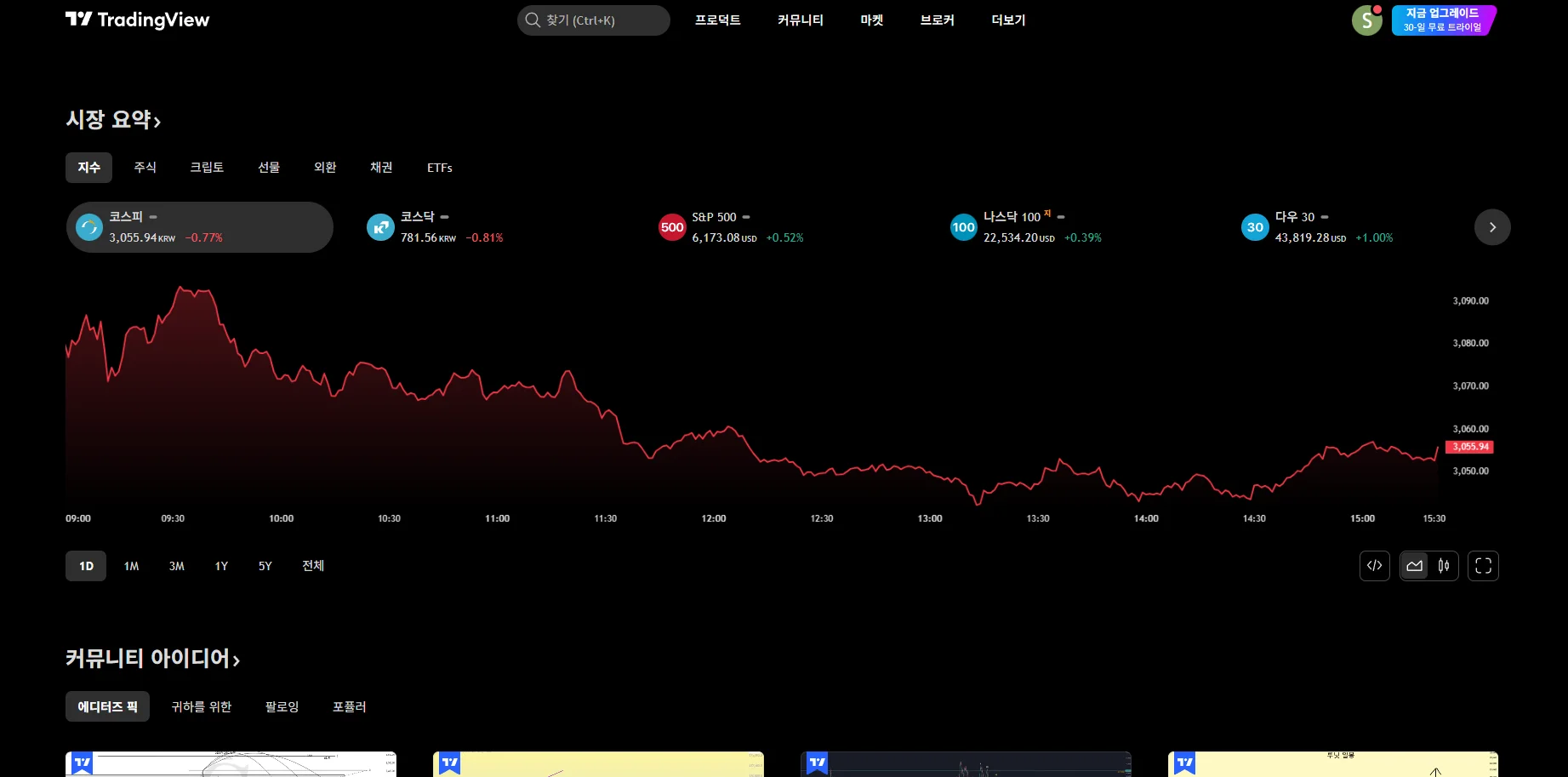Select the 선물 tab
Screen dimensions: 1568x777
tap(269, 168)
